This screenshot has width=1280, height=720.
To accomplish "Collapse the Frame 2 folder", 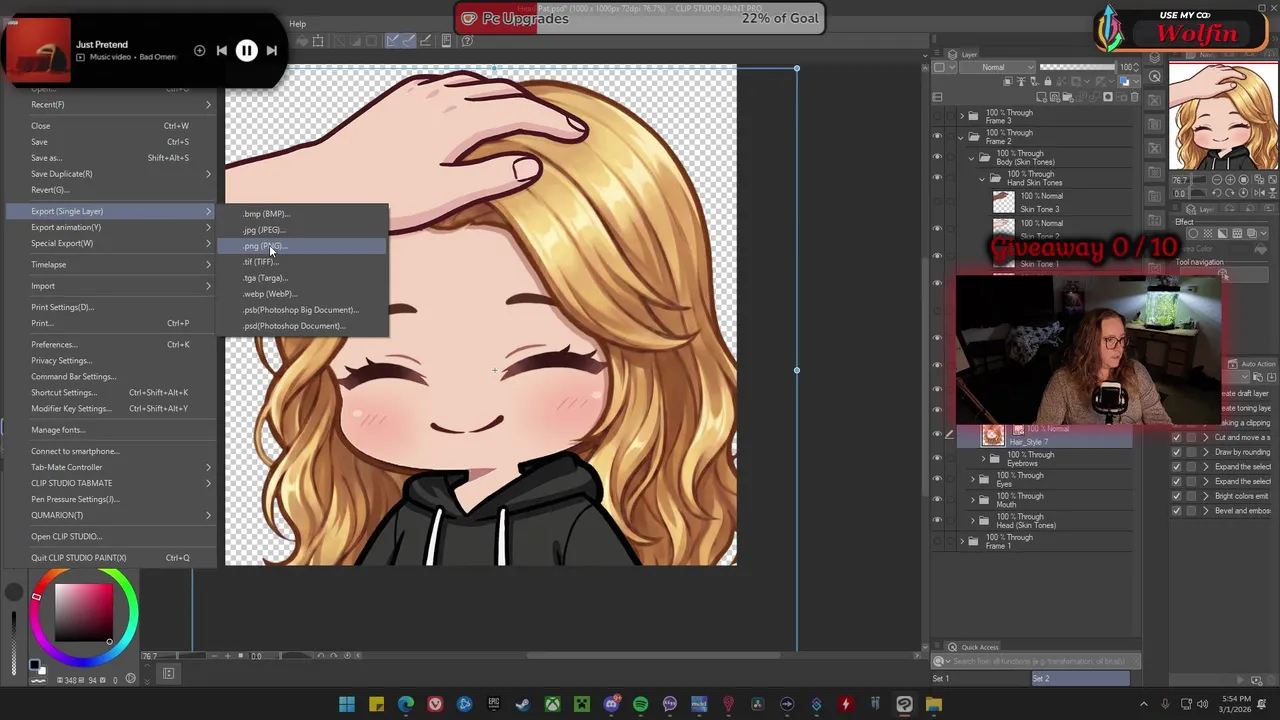I will (x=962, y=137).
